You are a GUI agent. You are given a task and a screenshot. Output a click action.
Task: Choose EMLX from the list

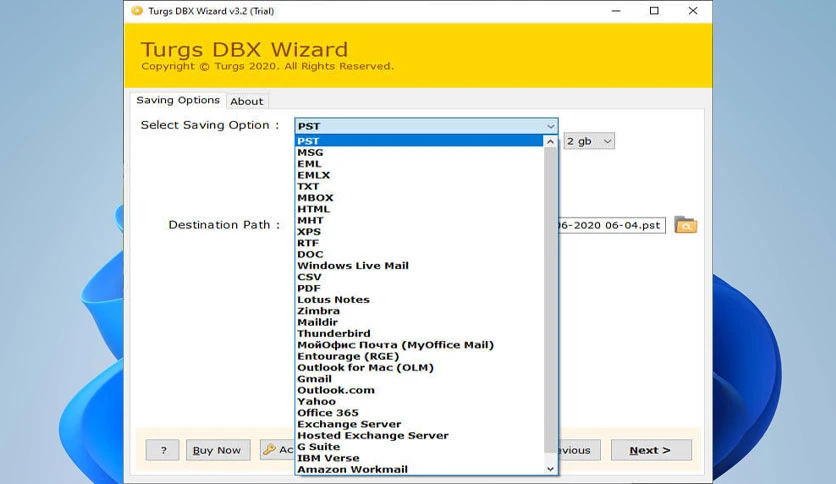(420, 175)
